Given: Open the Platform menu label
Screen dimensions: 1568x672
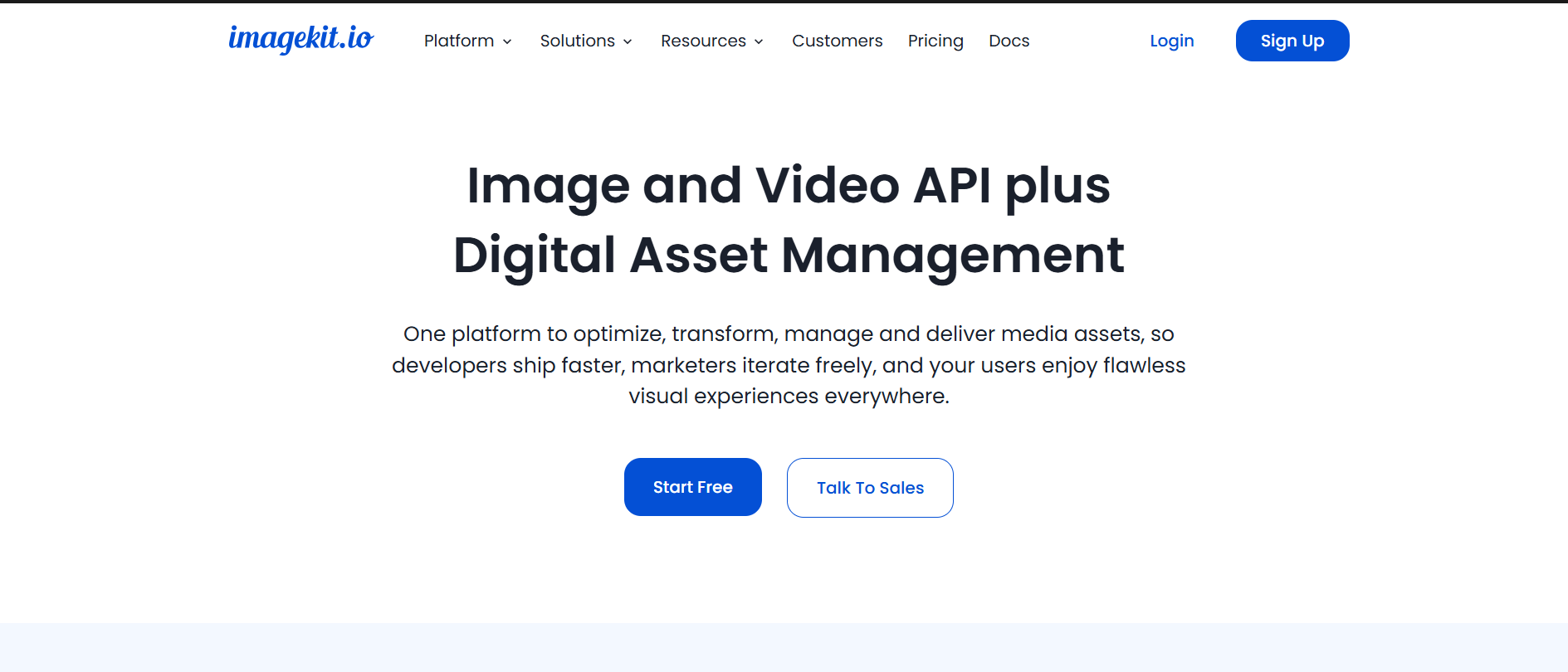Looking at the screenshot, I should click(x=458, y=41).
